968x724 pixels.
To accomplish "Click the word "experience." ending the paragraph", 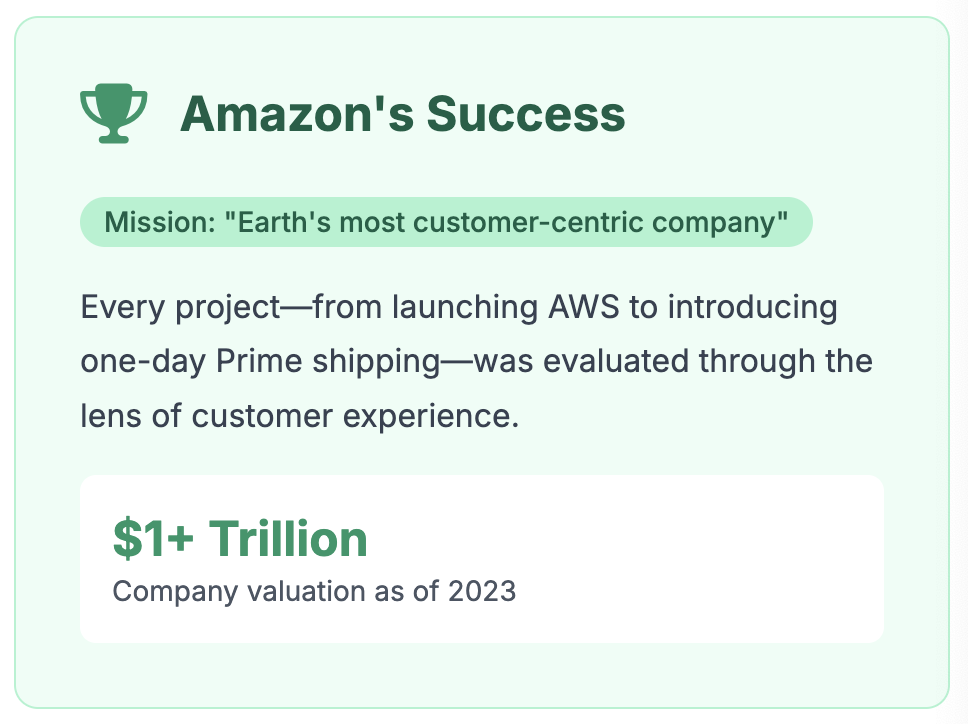I will point(431,417).
